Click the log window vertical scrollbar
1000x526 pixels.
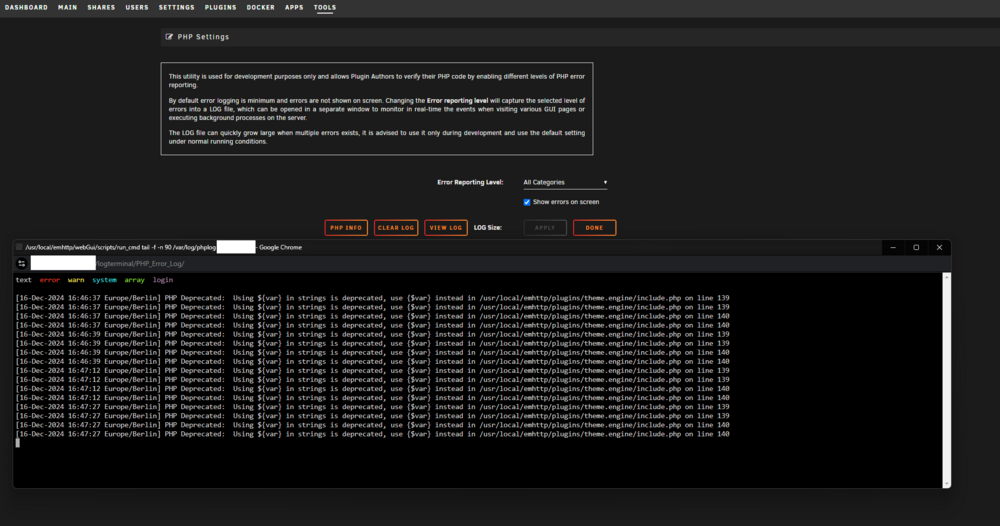(x=946, y=380)
